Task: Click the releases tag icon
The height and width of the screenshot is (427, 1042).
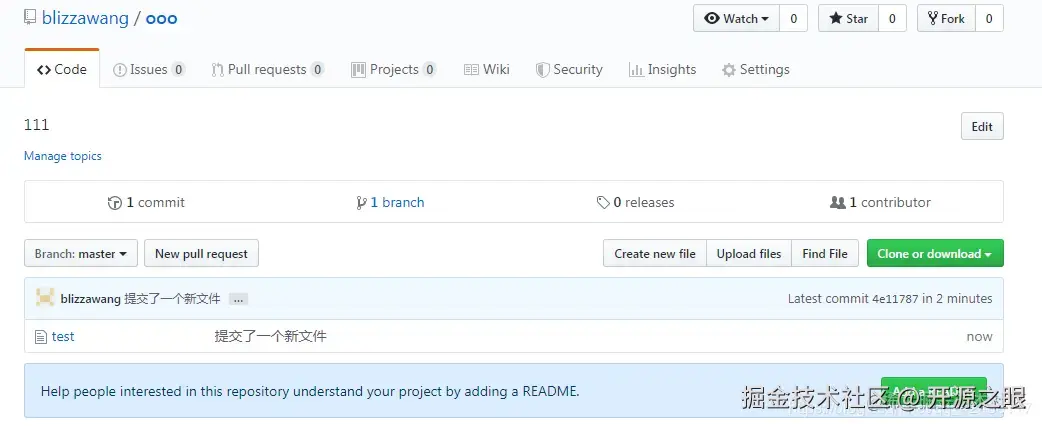Action: click(603, 203)
